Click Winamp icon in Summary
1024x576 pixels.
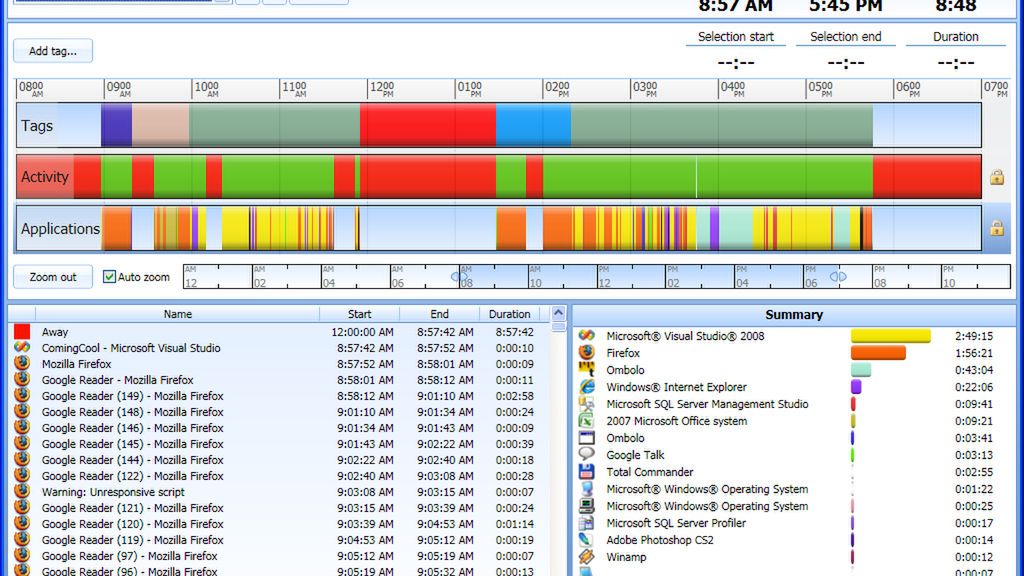[x=586, y=556]
